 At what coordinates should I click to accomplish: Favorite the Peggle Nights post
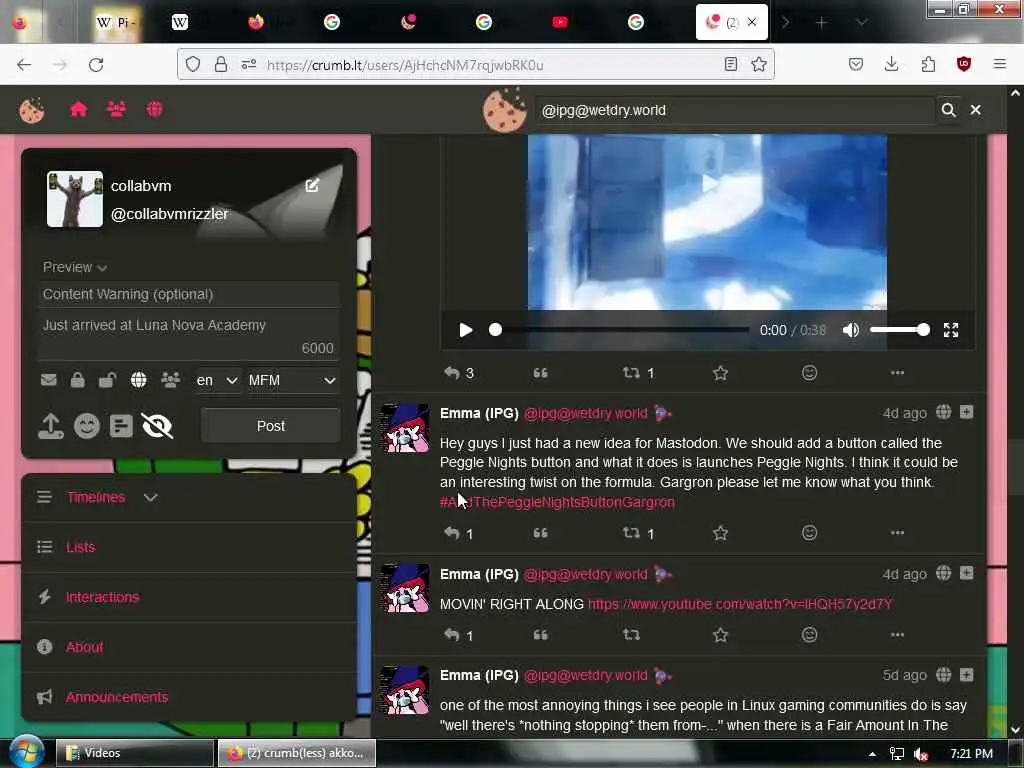click(x=720, y=533)
